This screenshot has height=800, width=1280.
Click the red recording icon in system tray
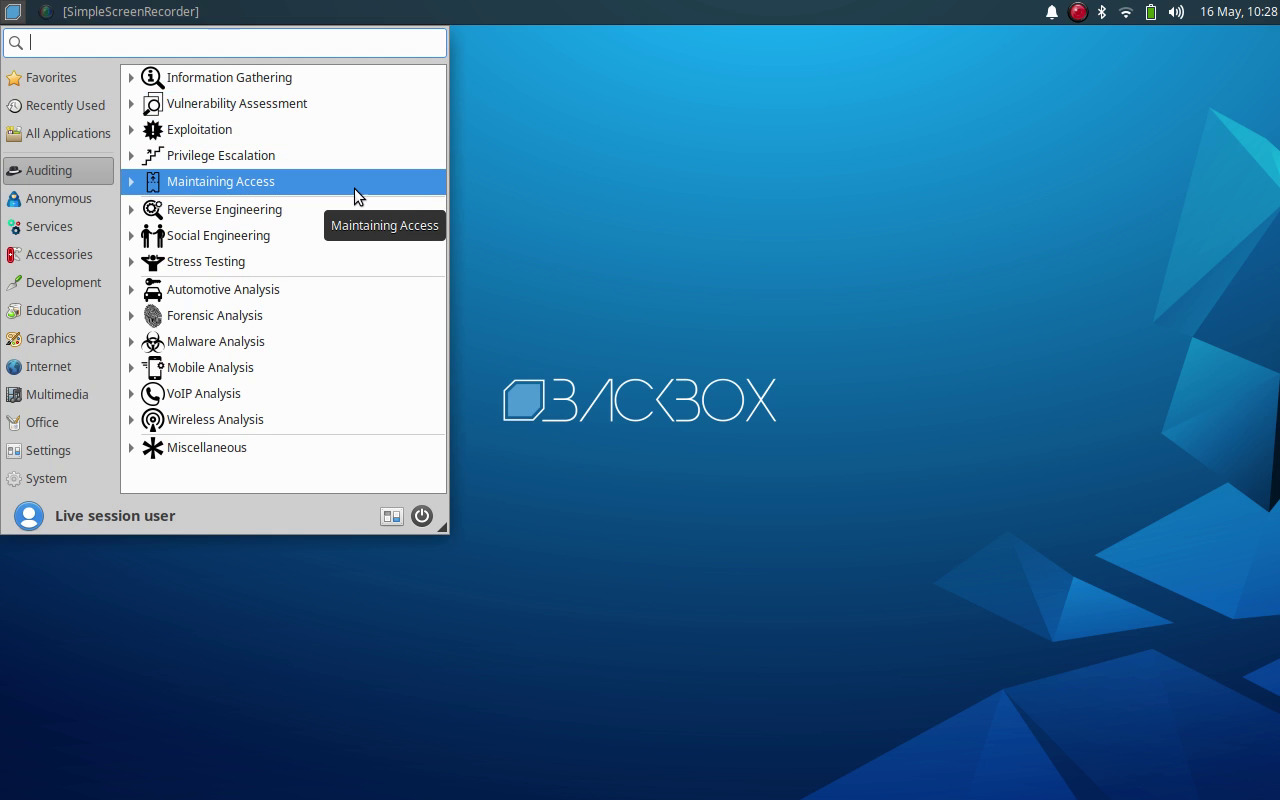coord(1078,12)
